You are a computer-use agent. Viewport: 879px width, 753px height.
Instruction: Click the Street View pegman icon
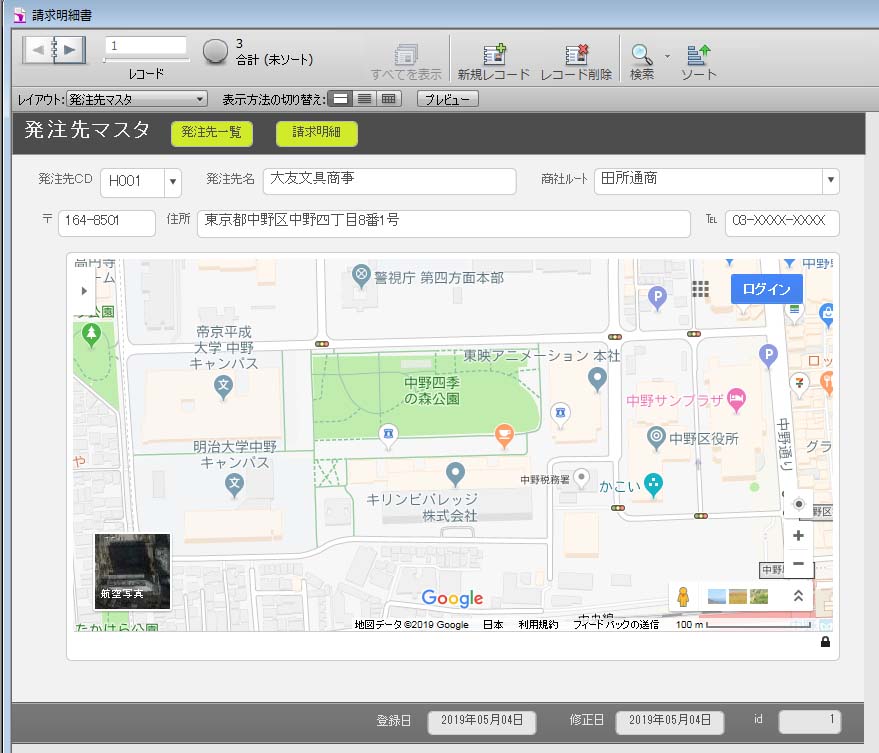pos(683,597)
